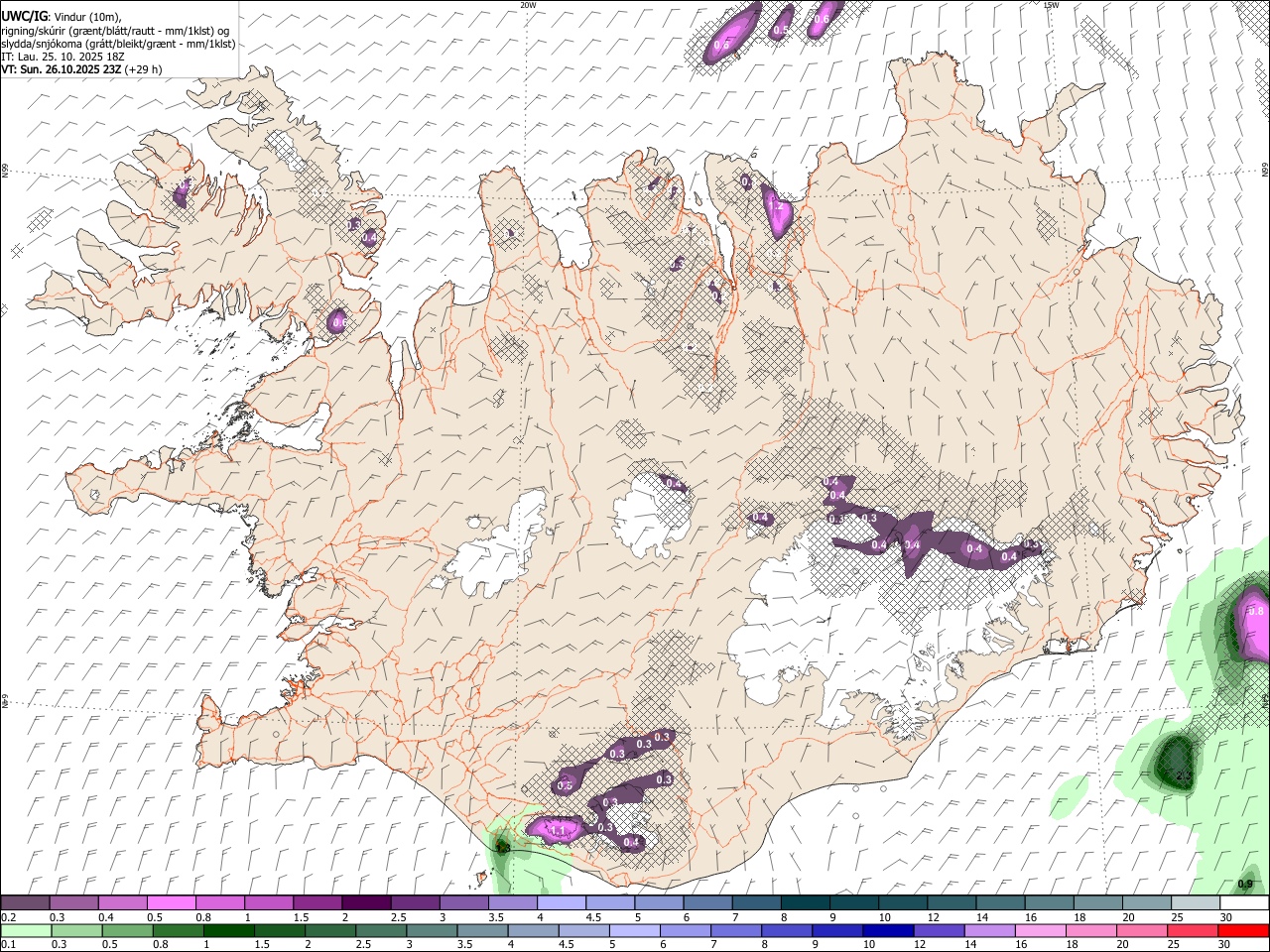
Task: Click the light grey 25 swatch, upper legend row
Action: 1195,903
